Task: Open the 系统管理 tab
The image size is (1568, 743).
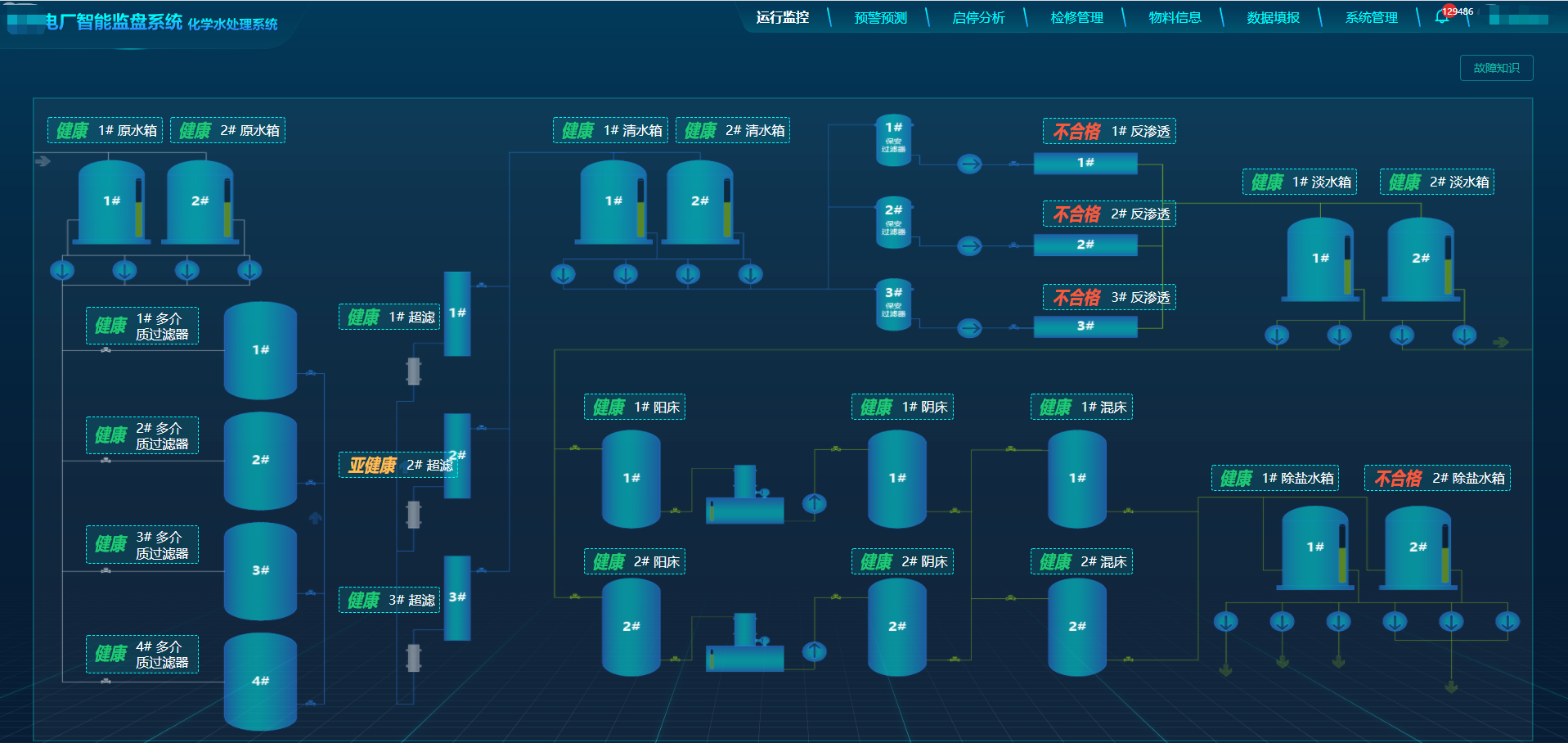Action: (1371, 17)
